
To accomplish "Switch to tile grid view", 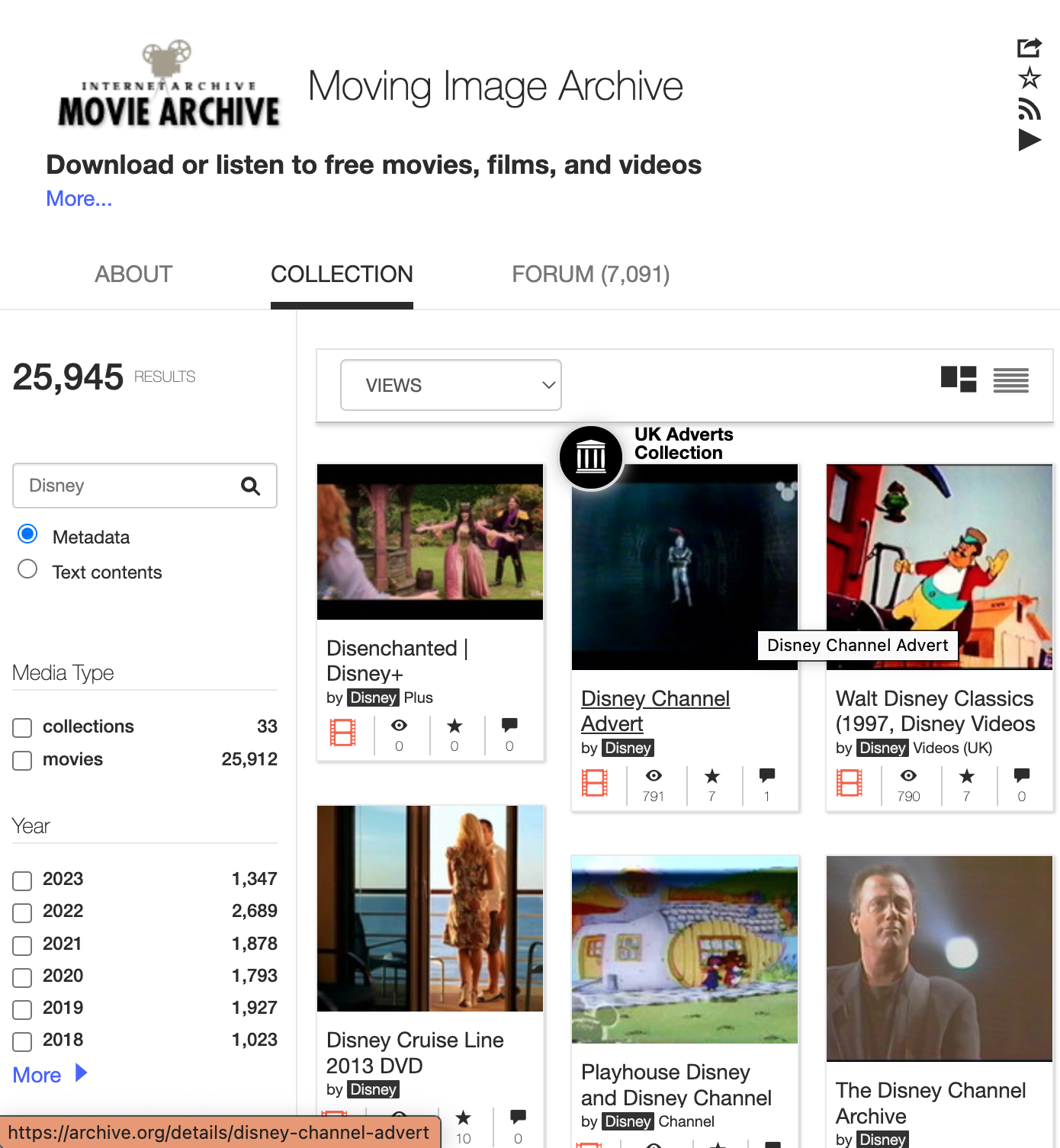I will click(x=959, y=379).
